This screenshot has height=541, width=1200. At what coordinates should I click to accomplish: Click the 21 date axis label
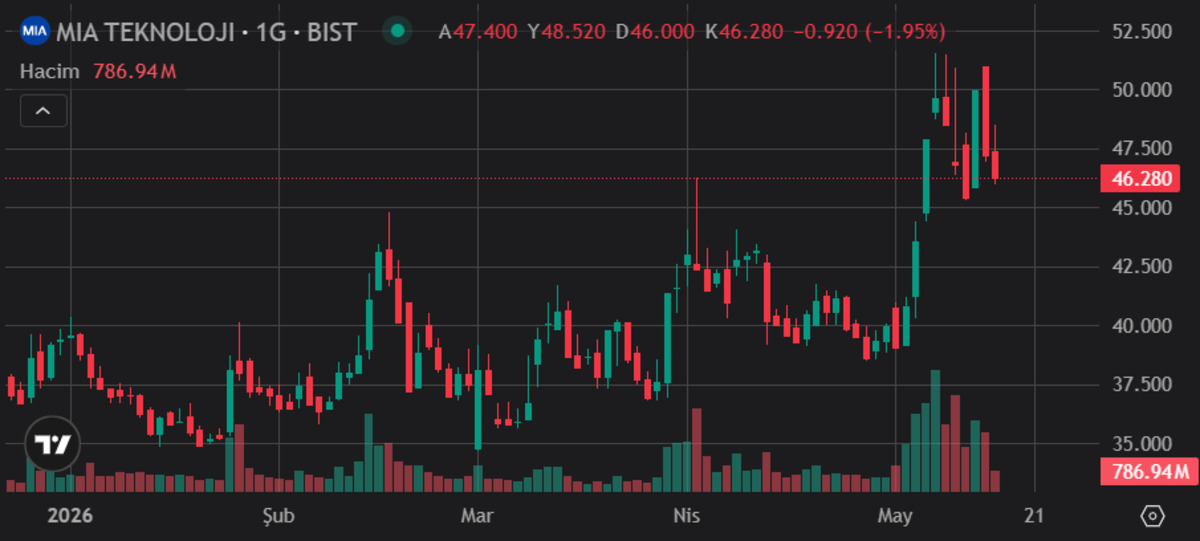[1034, 516]
